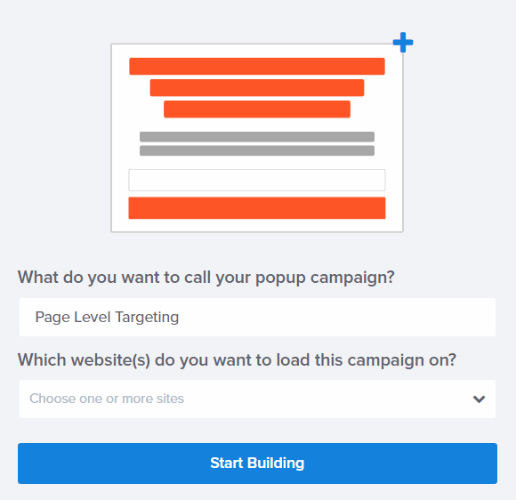Select the upper gray text line placeholder
The height and width of the screenshot is (500, 516).
tap(257, 137)
